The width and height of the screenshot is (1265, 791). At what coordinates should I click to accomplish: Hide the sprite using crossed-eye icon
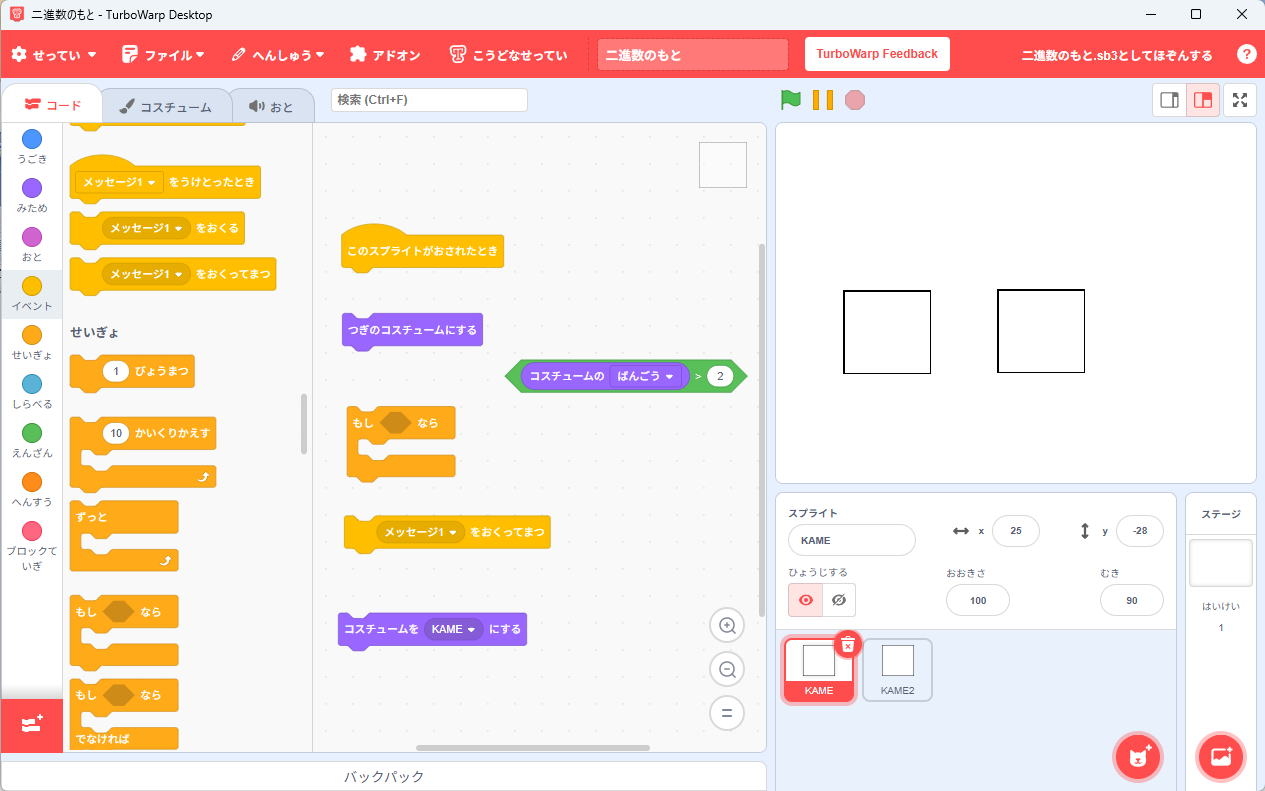(x=839, y=600)
